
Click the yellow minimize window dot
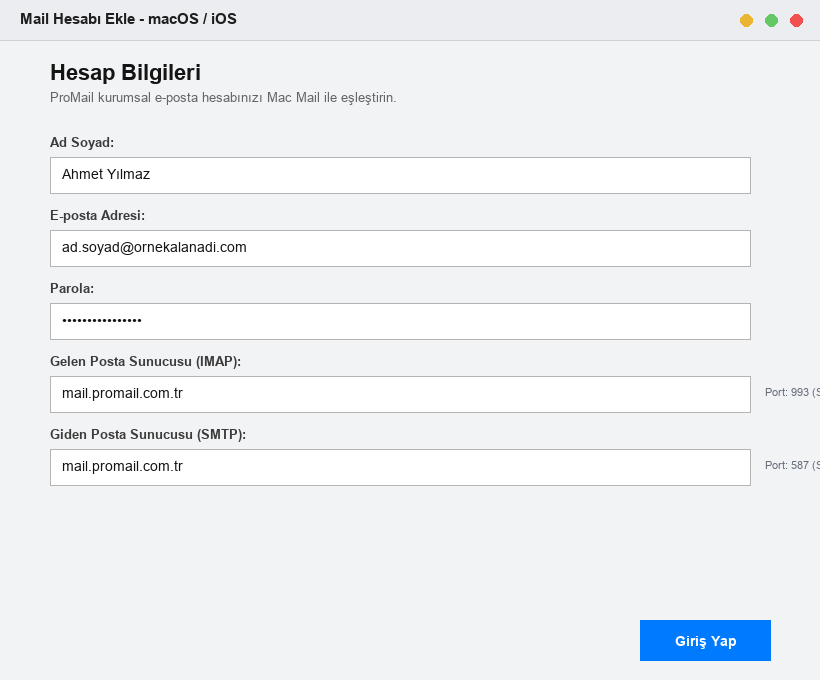pos(746,20)
